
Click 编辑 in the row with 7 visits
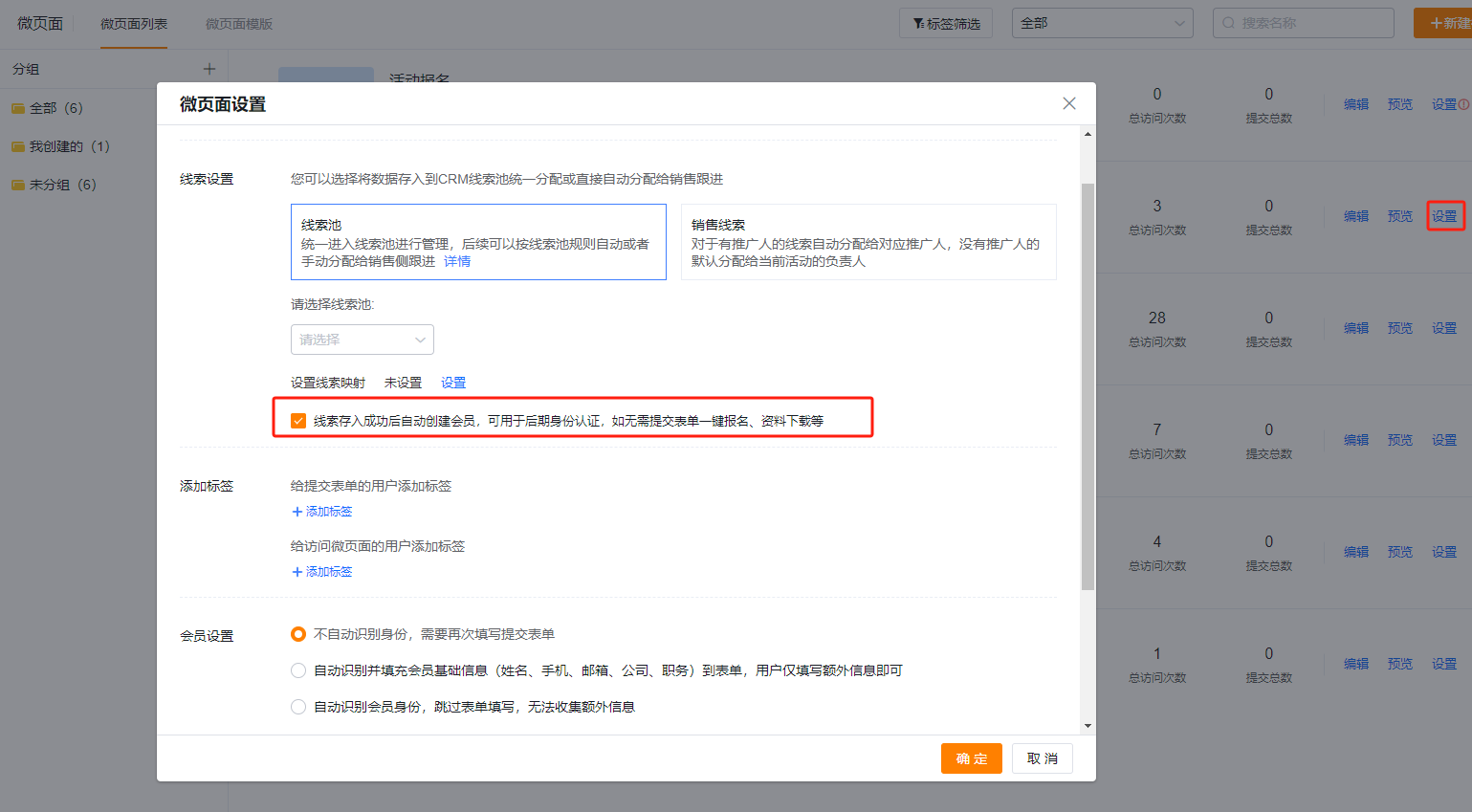[1356, 440]
